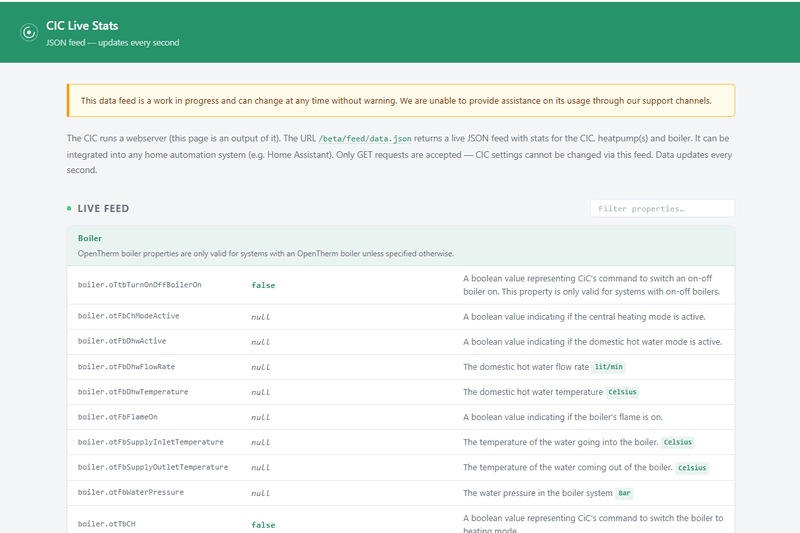Screen dimensions: 800x533
Task: Click the CIC Live Stats logo icon
Action: point(29,33)
